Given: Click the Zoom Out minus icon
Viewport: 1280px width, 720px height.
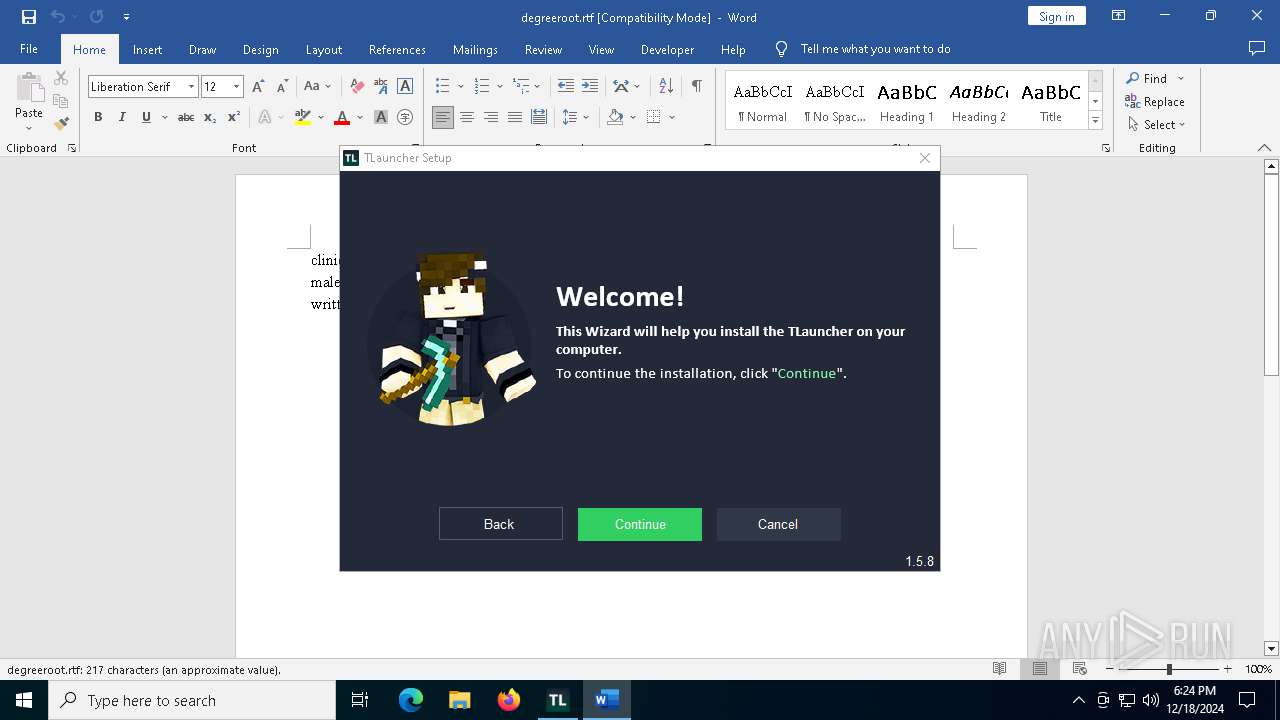Looking at the screenshot, I should pos(1109,669).
